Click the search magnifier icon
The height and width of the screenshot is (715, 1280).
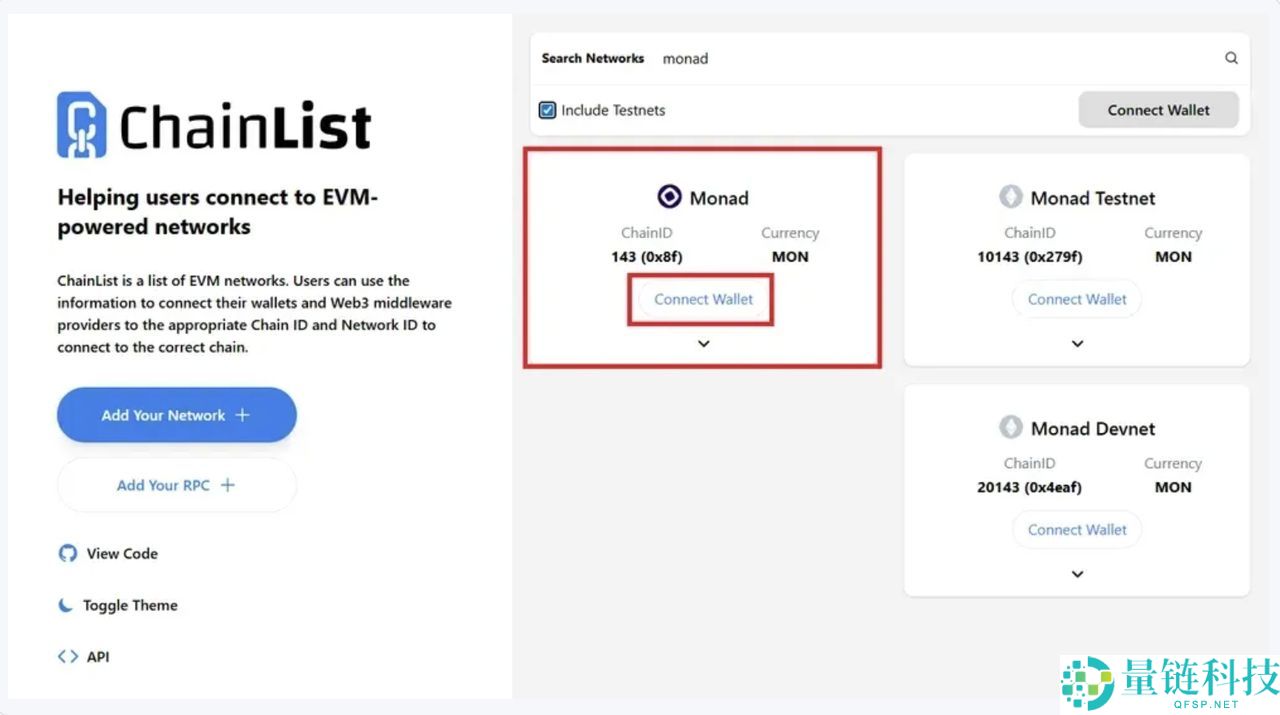tap(1231, 58)
